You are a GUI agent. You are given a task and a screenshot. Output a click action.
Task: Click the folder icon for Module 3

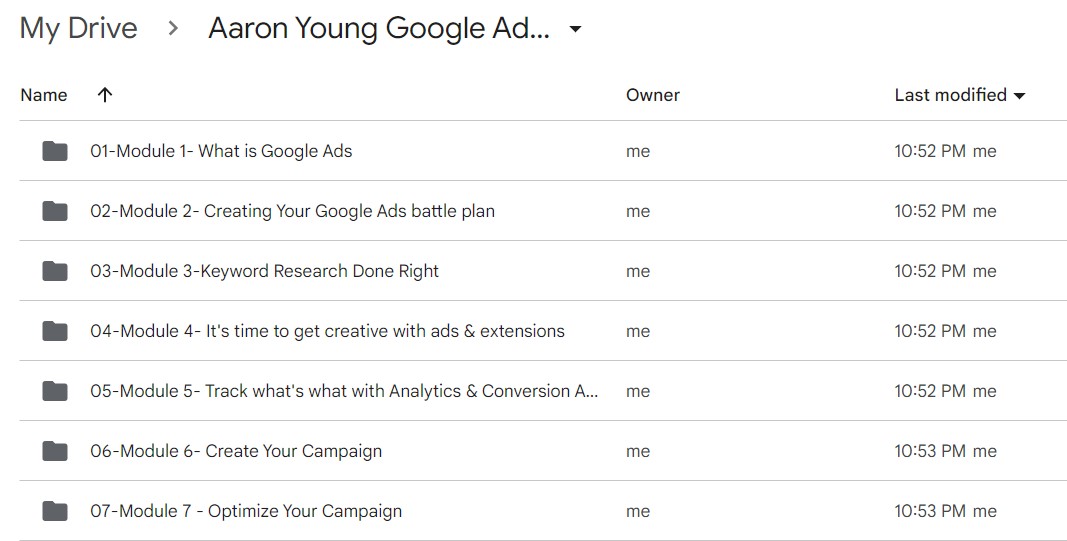(x=54, y=271)
